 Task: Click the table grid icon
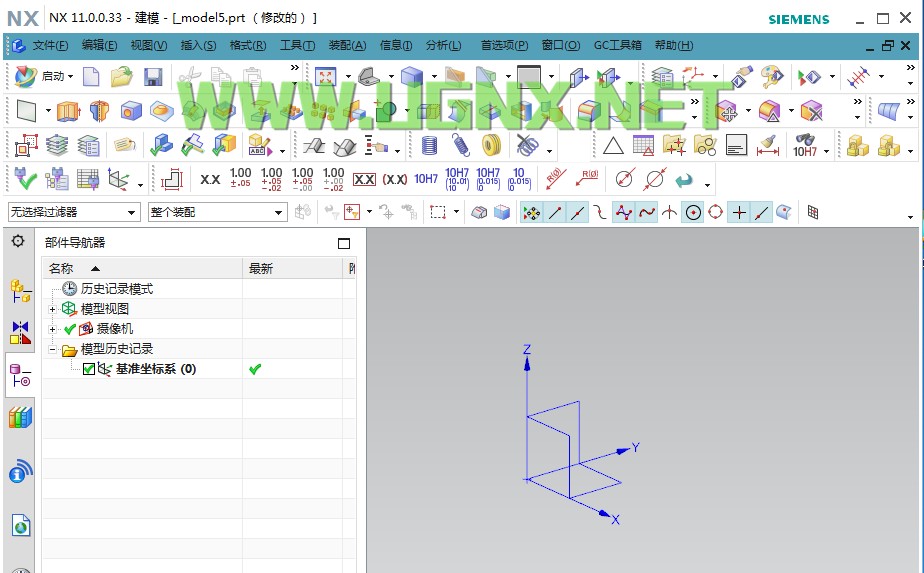pos(643,145)
